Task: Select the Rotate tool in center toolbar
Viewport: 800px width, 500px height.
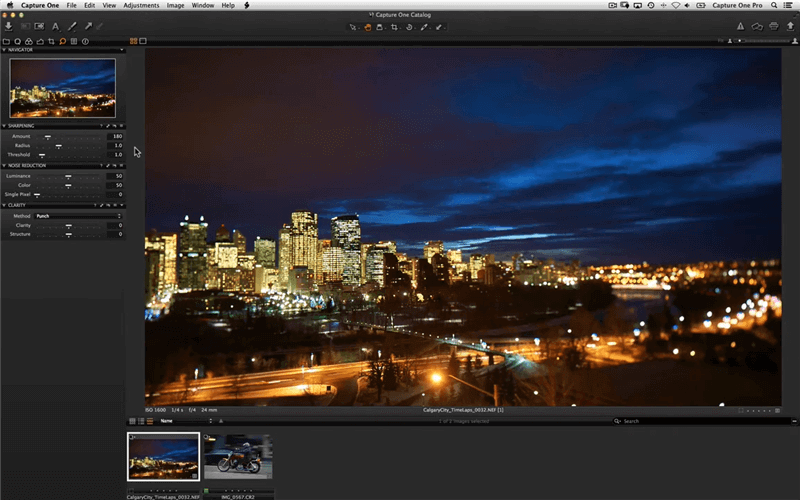Action: 409,27
